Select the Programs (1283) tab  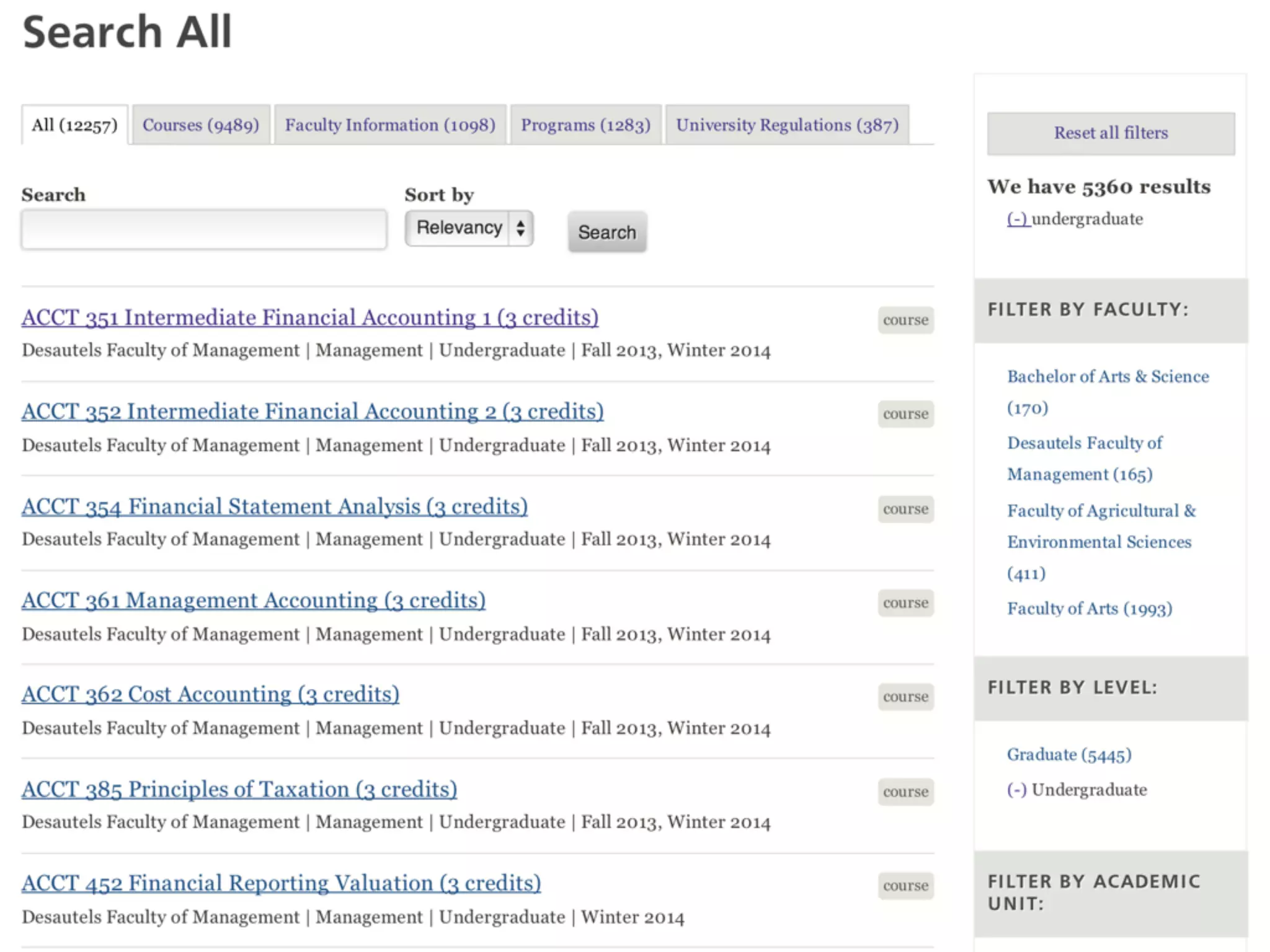point(585,125)
